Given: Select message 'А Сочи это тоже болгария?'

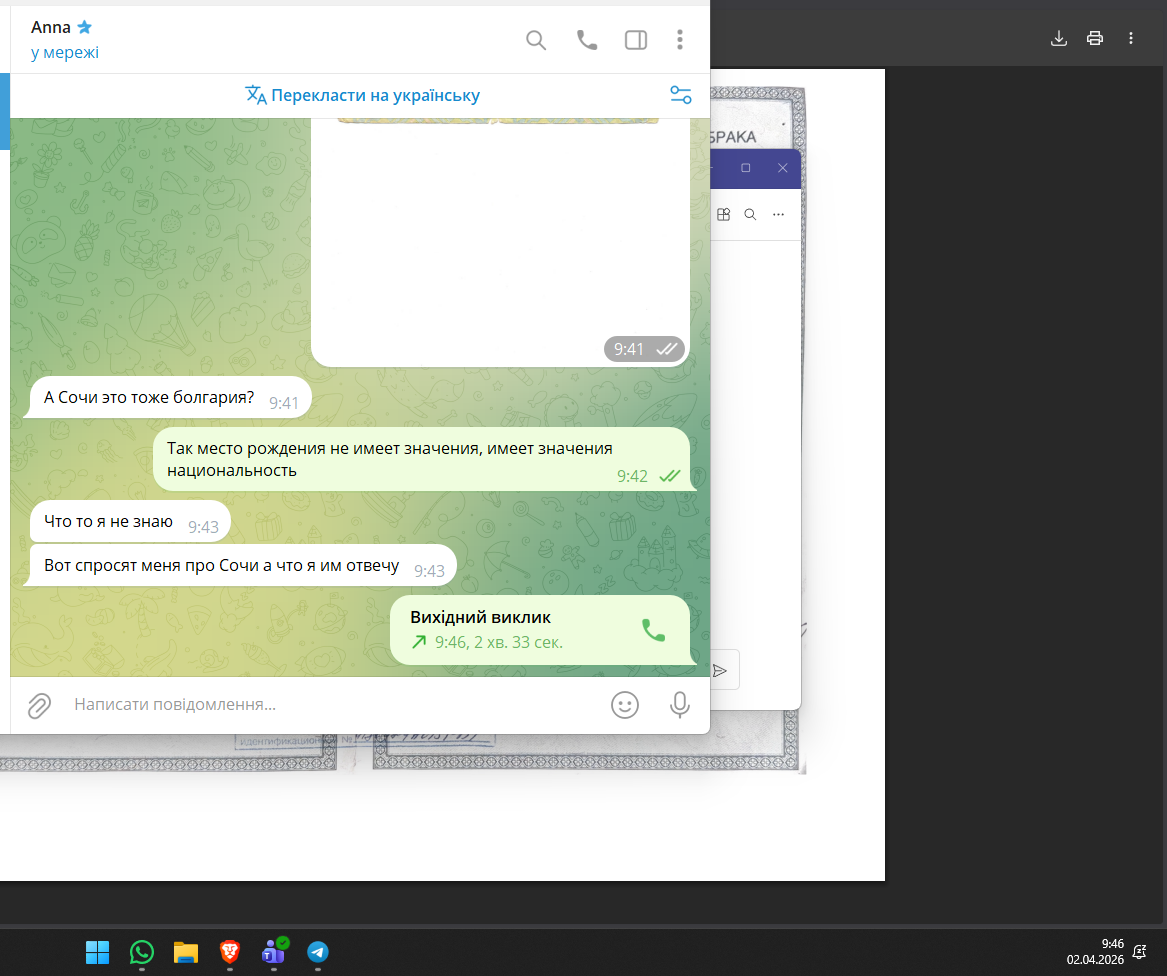Looking at the screenshot, I should [x=167, y=398].
